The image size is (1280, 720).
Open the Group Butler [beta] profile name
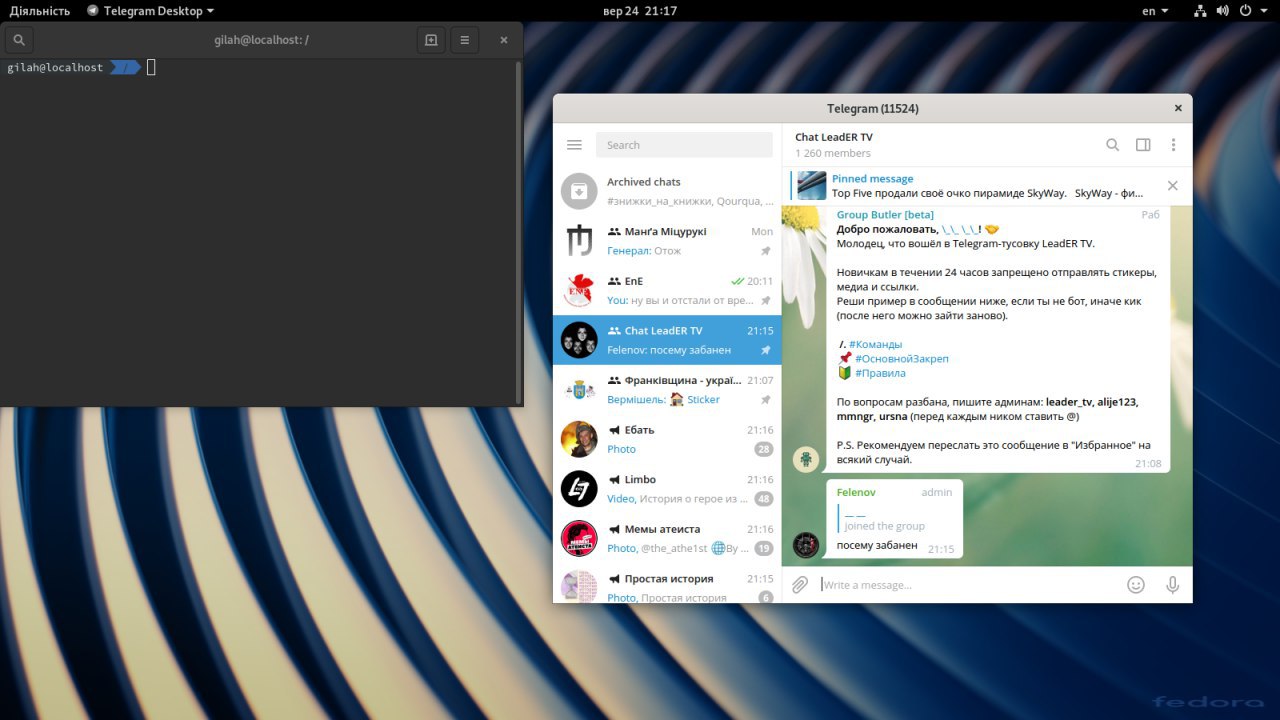(885, 215)
